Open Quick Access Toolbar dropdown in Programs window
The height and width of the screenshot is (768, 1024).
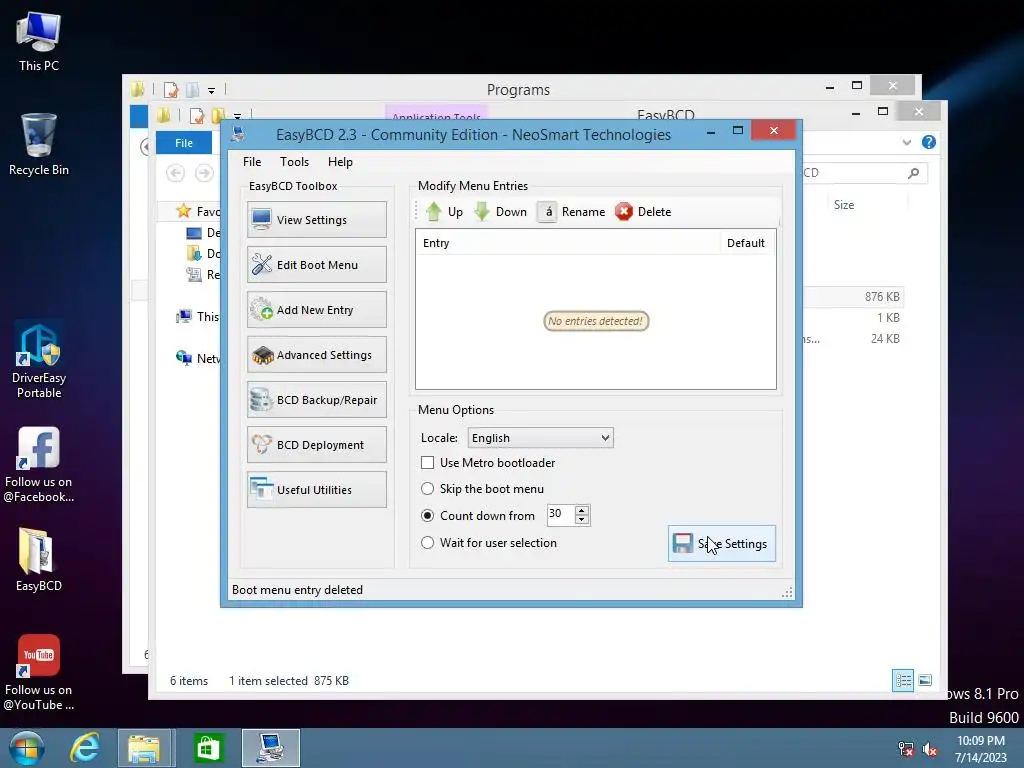(211, 90)
